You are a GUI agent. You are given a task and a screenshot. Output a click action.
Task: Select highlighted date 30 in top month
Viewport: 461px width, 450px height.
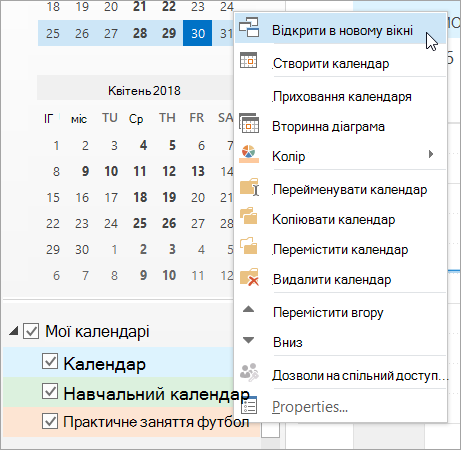(x=197, y=33)
